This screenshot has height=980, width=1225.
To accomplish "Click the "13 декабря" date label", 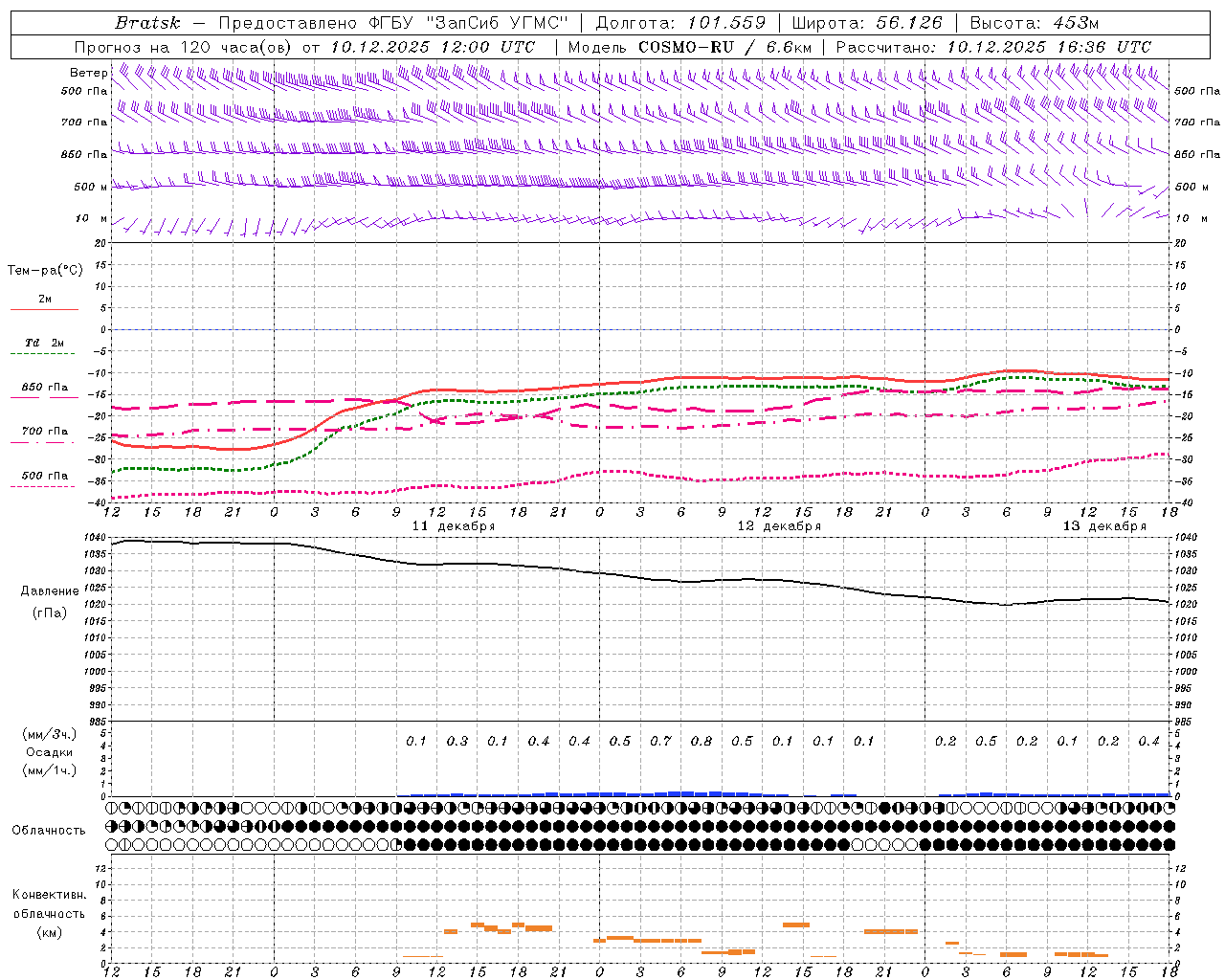I will (x=1104, y=526).
